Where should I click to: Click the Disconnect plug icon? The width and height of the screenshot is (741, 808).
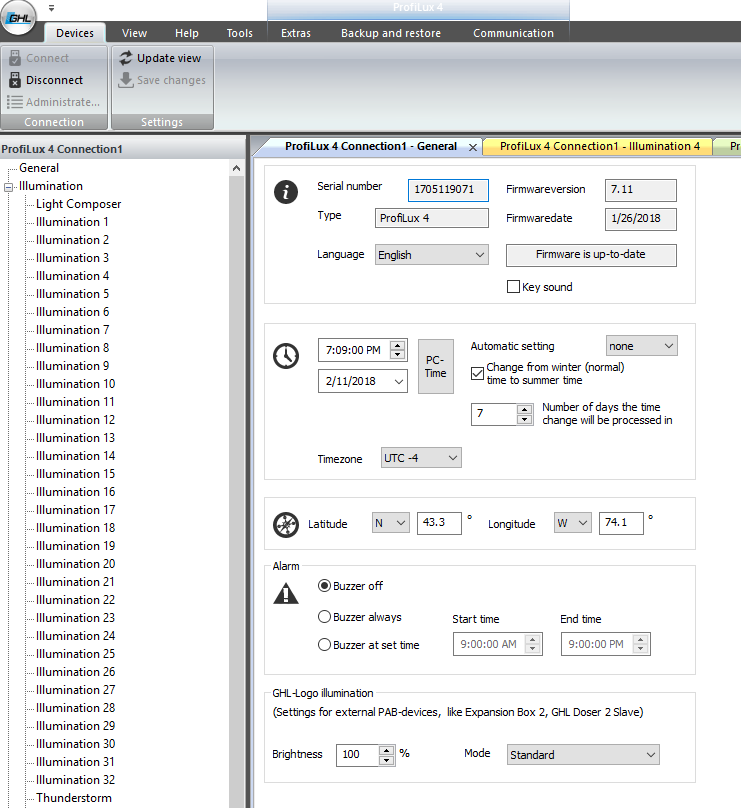click(15, 80)
